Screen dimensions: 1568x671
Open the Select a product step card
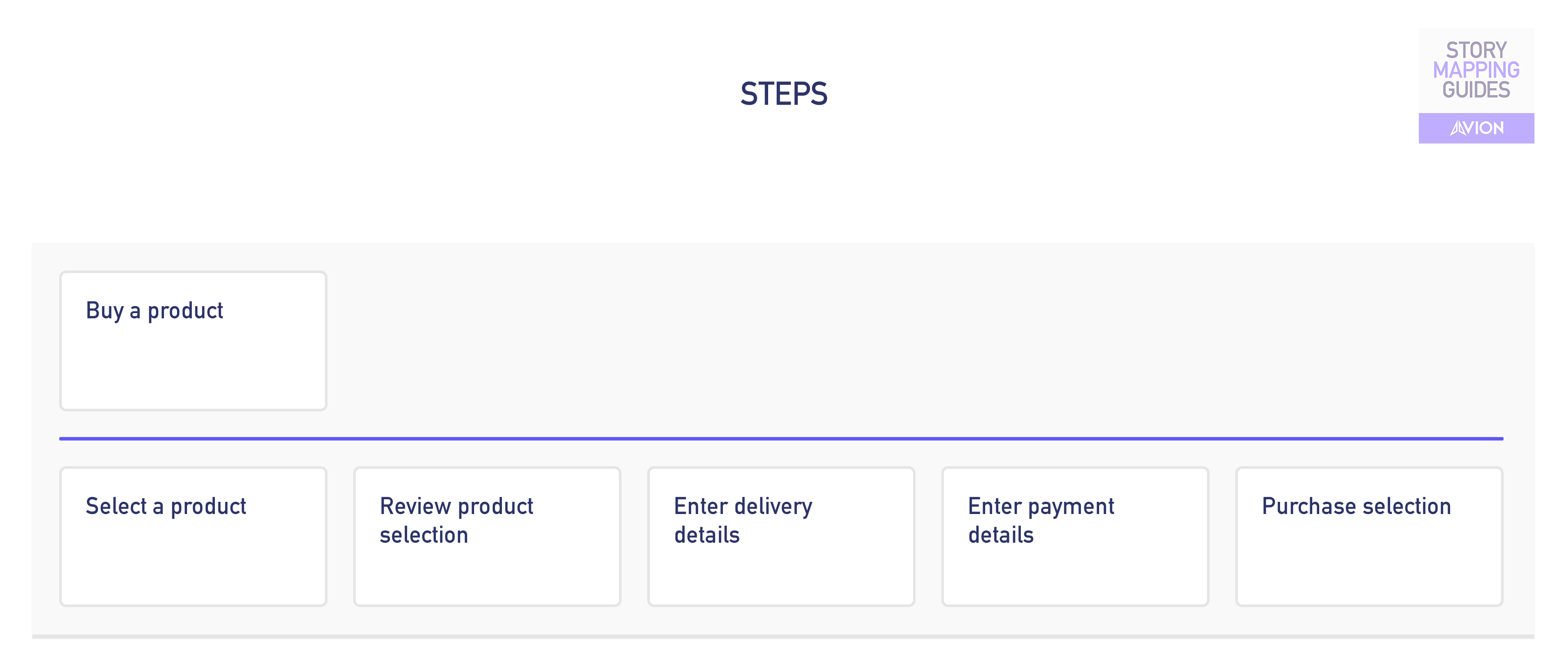click(193, 537)
